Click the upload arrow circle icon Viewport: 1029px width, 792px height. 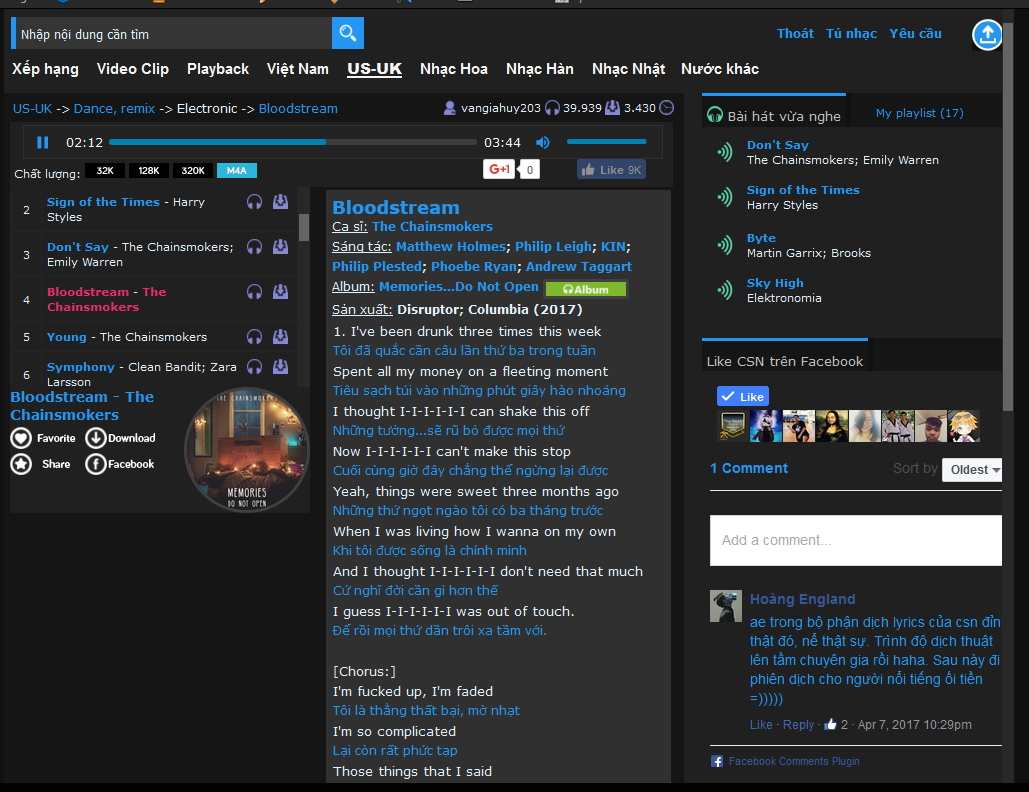pyautogui.click(x=987, y=35)
